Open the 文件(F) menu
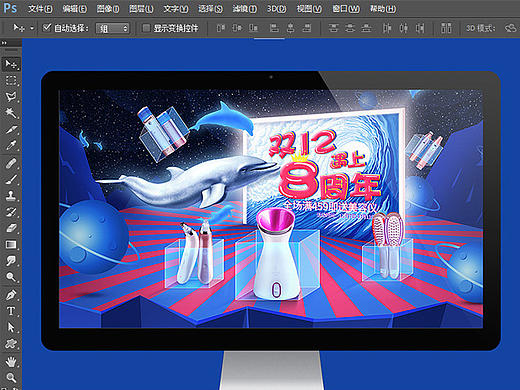This screenshot has width=520, height=390. pyautogui.click(x=40, y=9)
